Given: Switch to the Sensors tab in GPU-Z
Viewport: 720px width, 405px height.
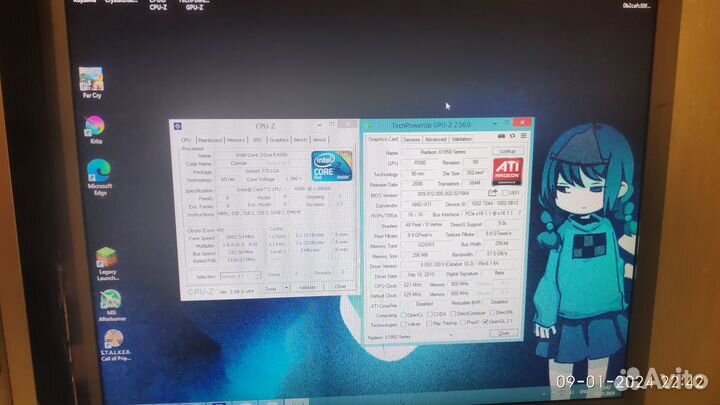Looking at the screenshot, I should point(412,139).
